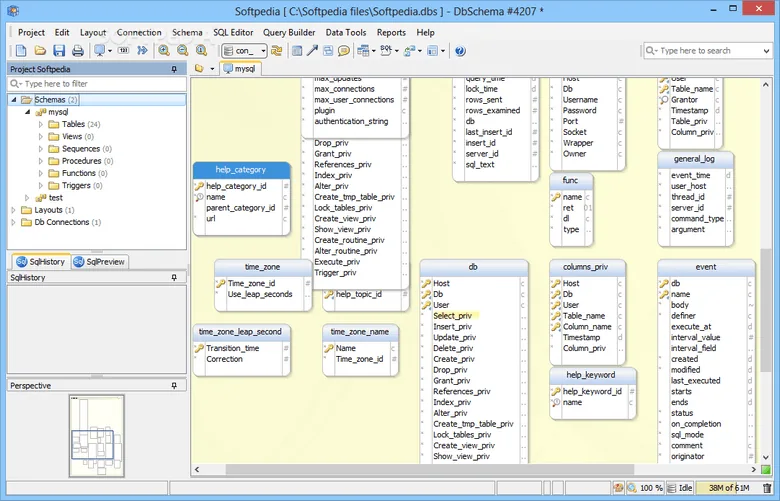Click the tree filter input field
The height and width of the screenshot is (501, 780).
[97, 84]
